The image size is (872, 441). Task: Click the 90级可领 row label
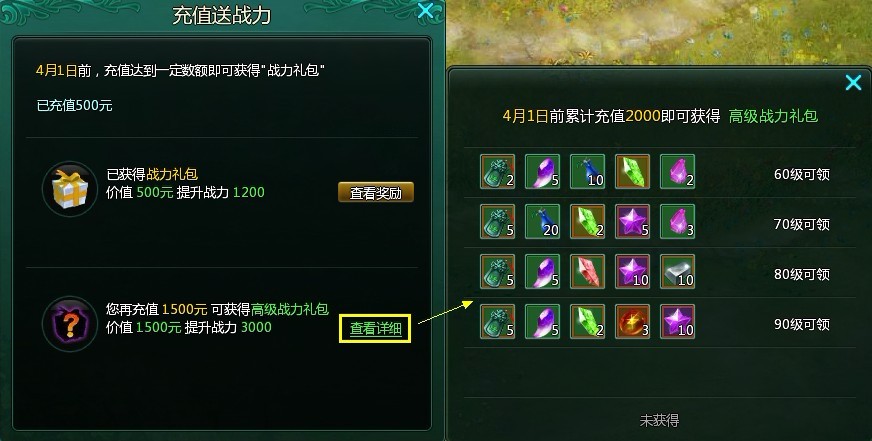(x=802, y=324)
